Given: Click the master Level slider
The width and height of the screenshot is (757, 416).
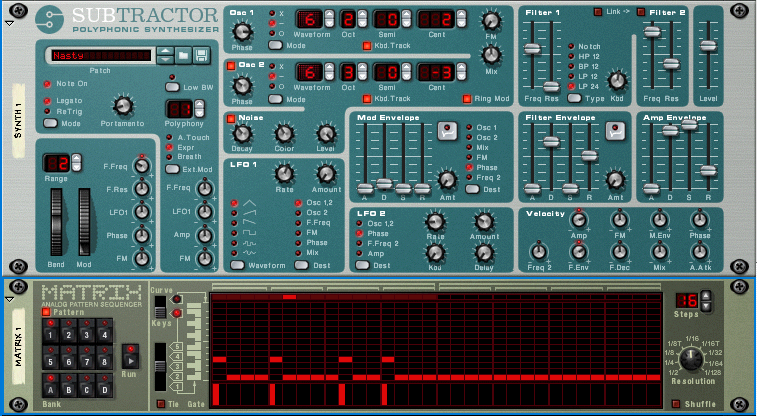Looking at the screenshot, I should pos(708,46).
